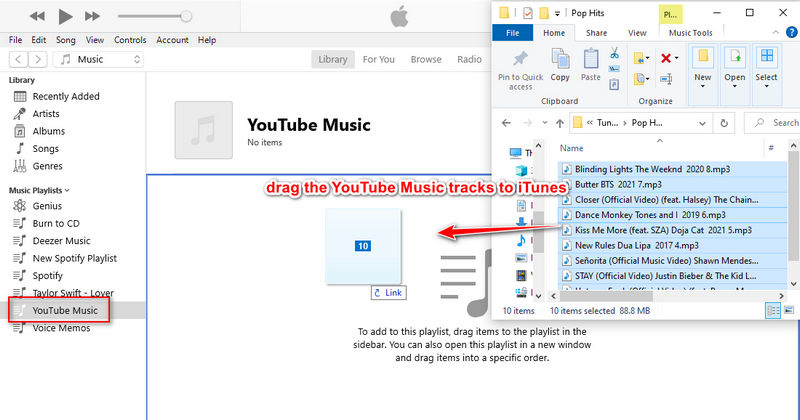The image size is (800, 420).
Task: Open the Music Tools ribbon tab
Action: click(x=690, y=33)
